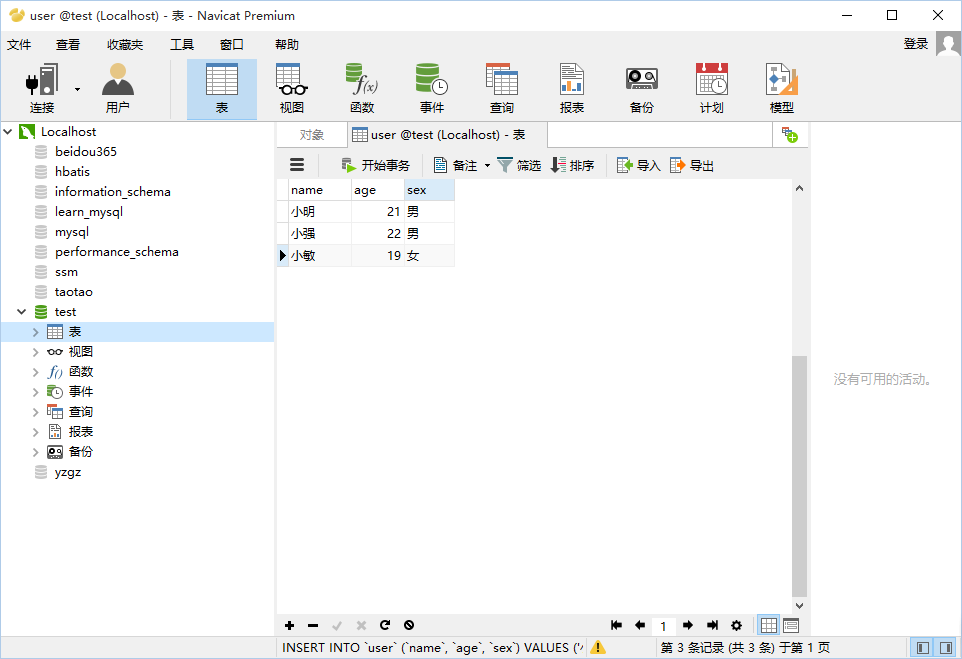The height and width of the screenshot is (659, 962).
Task: Expand the 事件 node under test
Action: pyautogui.click(x=36, y=392)
